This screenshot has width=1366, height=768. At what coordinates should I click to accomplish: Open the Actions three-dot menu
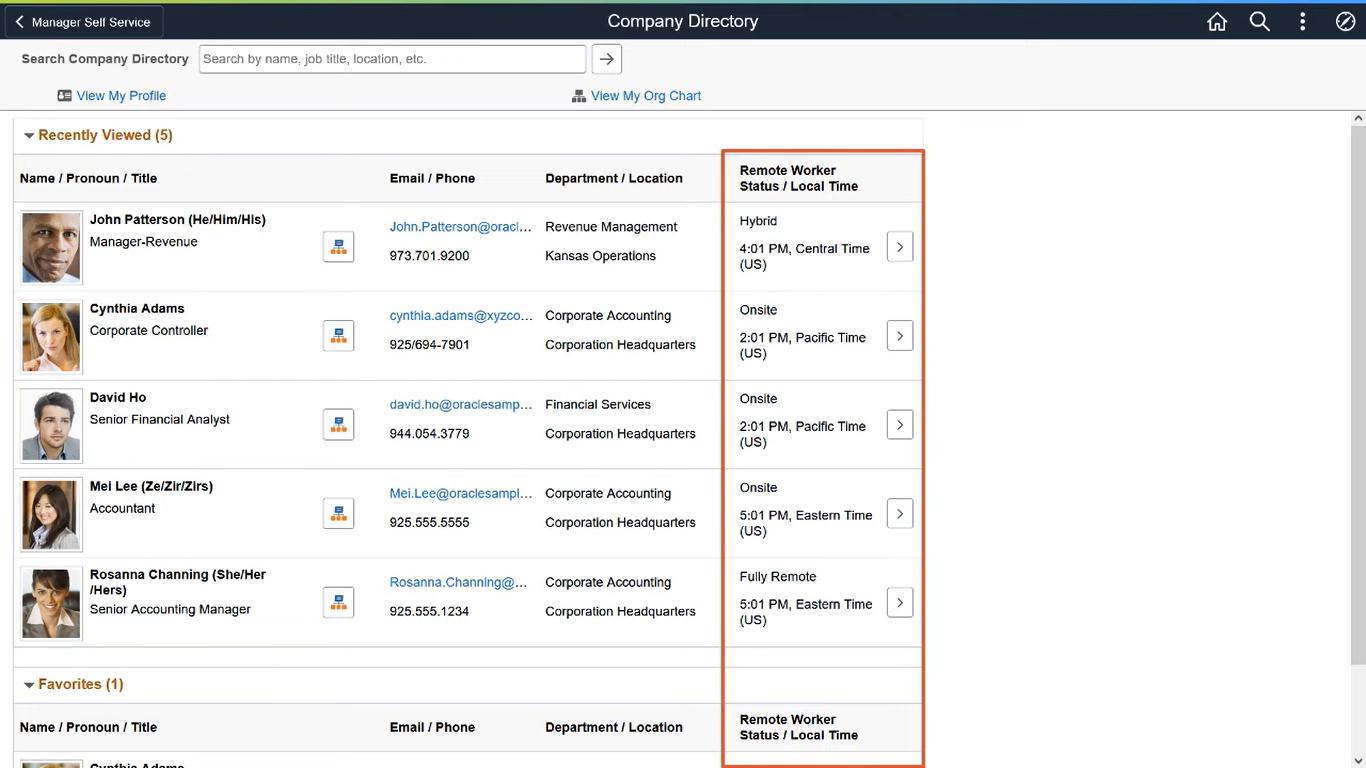(1302, 21)
